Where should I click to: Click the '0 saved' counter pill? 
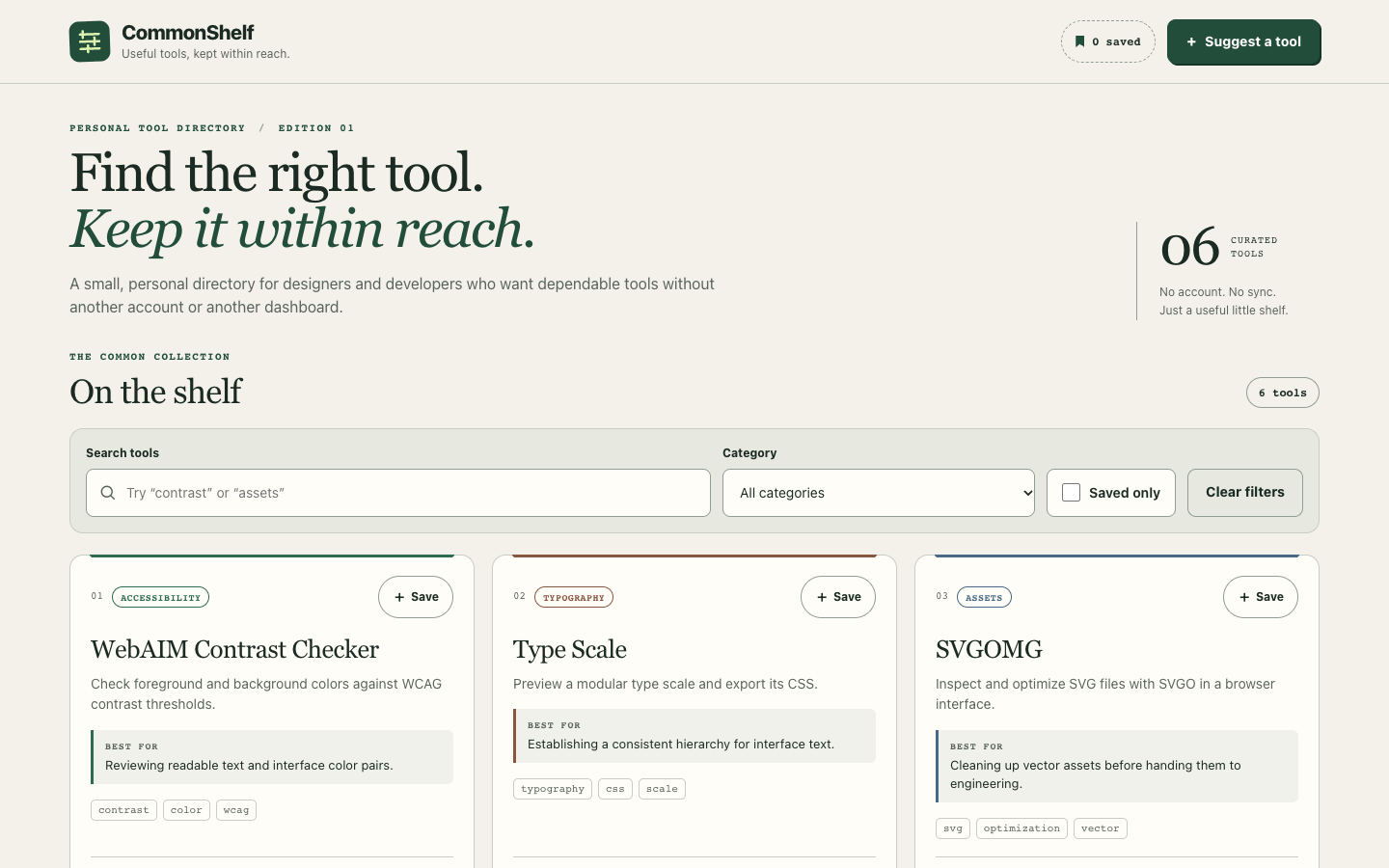pos(1108,41)
